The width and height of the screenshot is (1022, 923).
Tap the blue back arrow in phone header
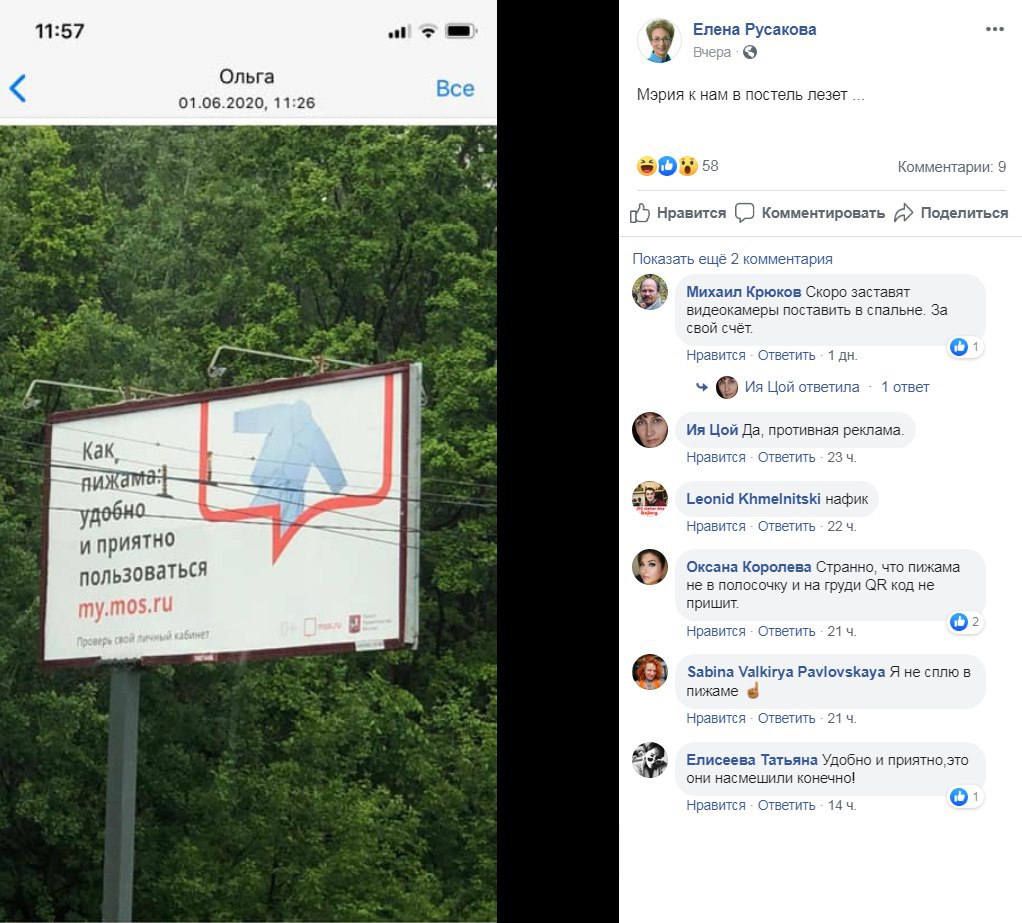tap(18, 89)
